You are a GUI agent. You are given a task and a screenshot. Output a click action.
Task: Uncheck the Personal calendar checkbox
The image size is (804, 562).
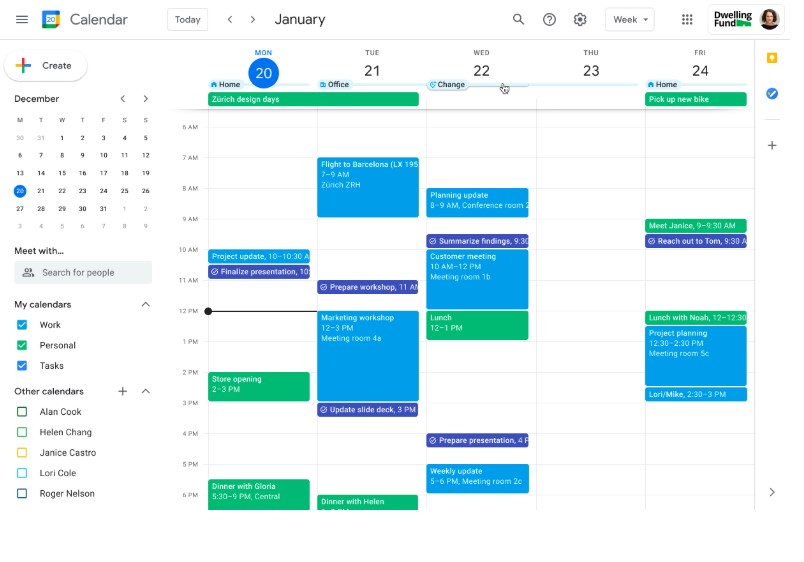[x=22, y=345]
